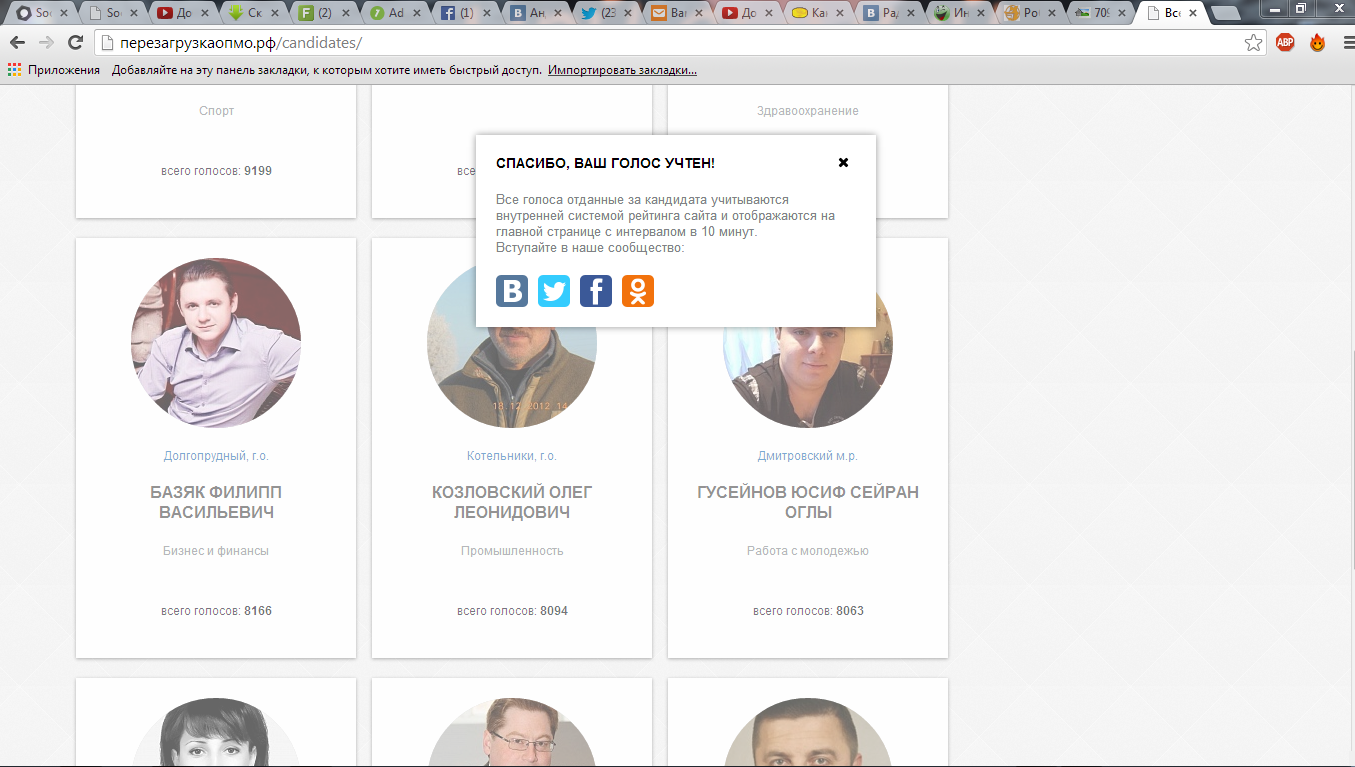This screenshot has height=767, width=1355.
Task: Close the Twitter '(23' tab
Action: 629,14
